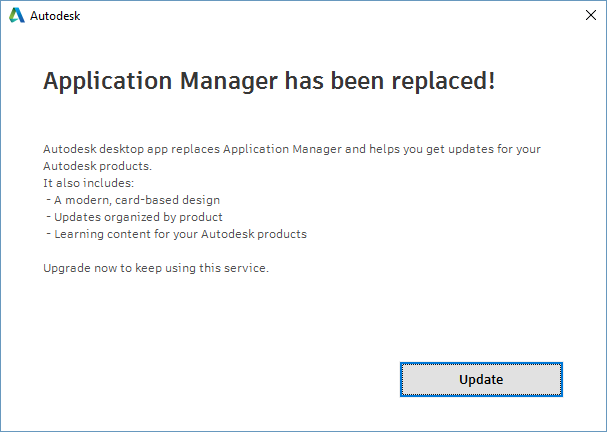Select the word 'replaced!' in the heading
The image size is (607, 432).
(x=443, y=81)
